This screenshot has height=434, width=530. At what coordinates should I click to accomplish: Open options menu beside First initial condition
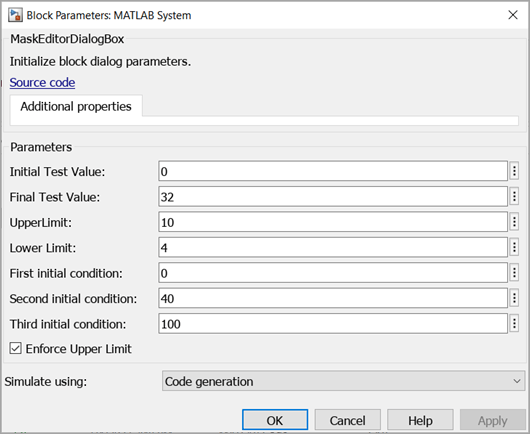click(x=514, y=273)
